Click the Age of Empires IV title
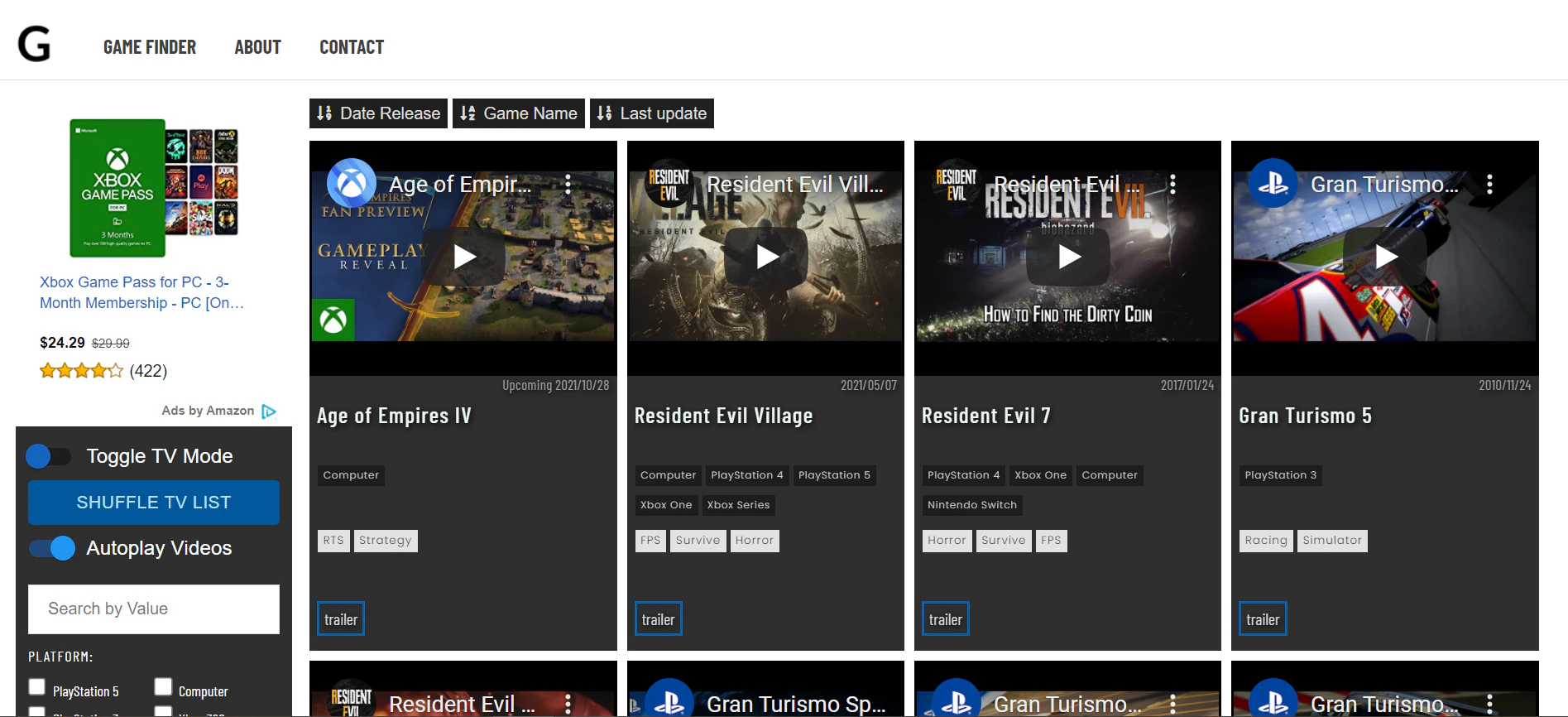The width and height of the screenshot is (1568, 717). click(x=394, y=416)
